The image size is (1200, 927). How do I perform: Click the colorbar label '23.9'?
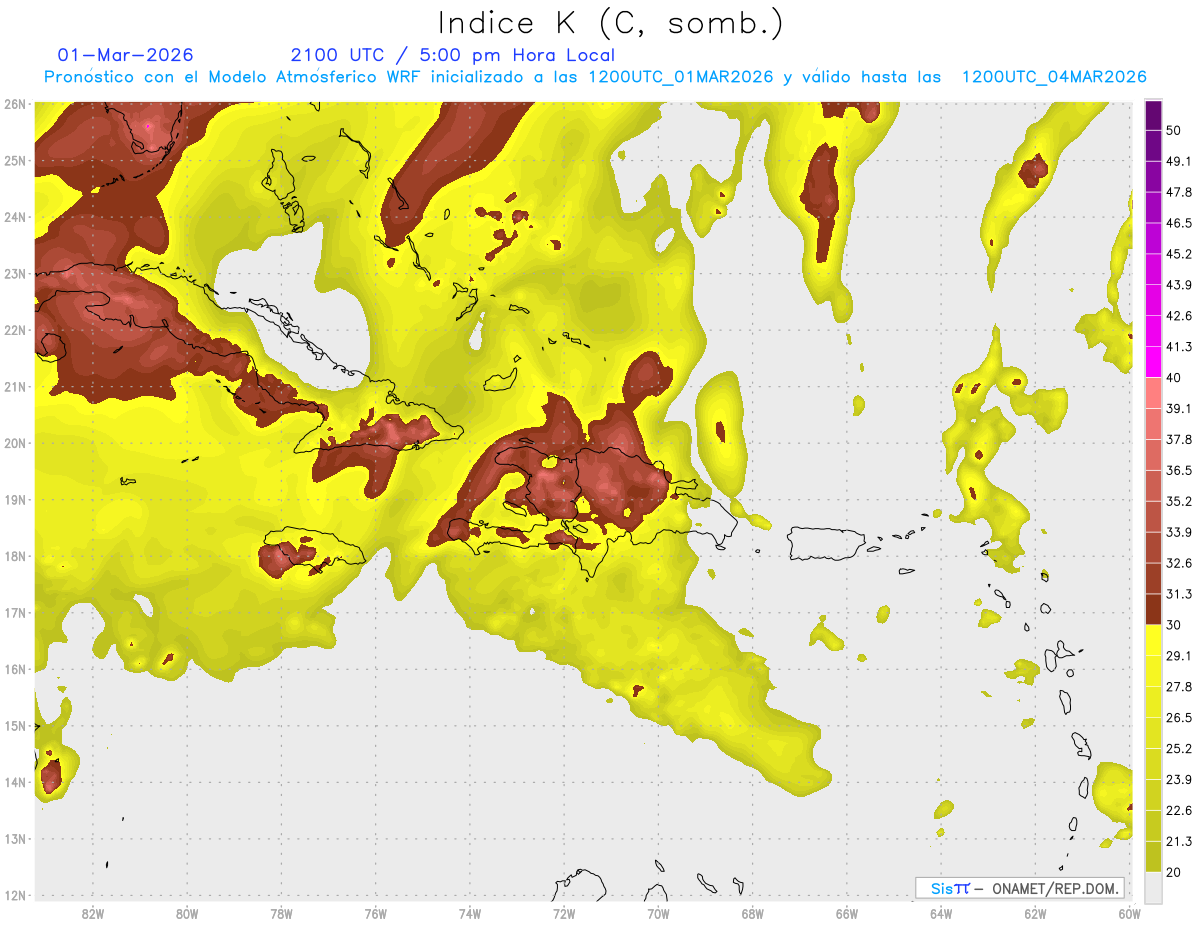1179,780
